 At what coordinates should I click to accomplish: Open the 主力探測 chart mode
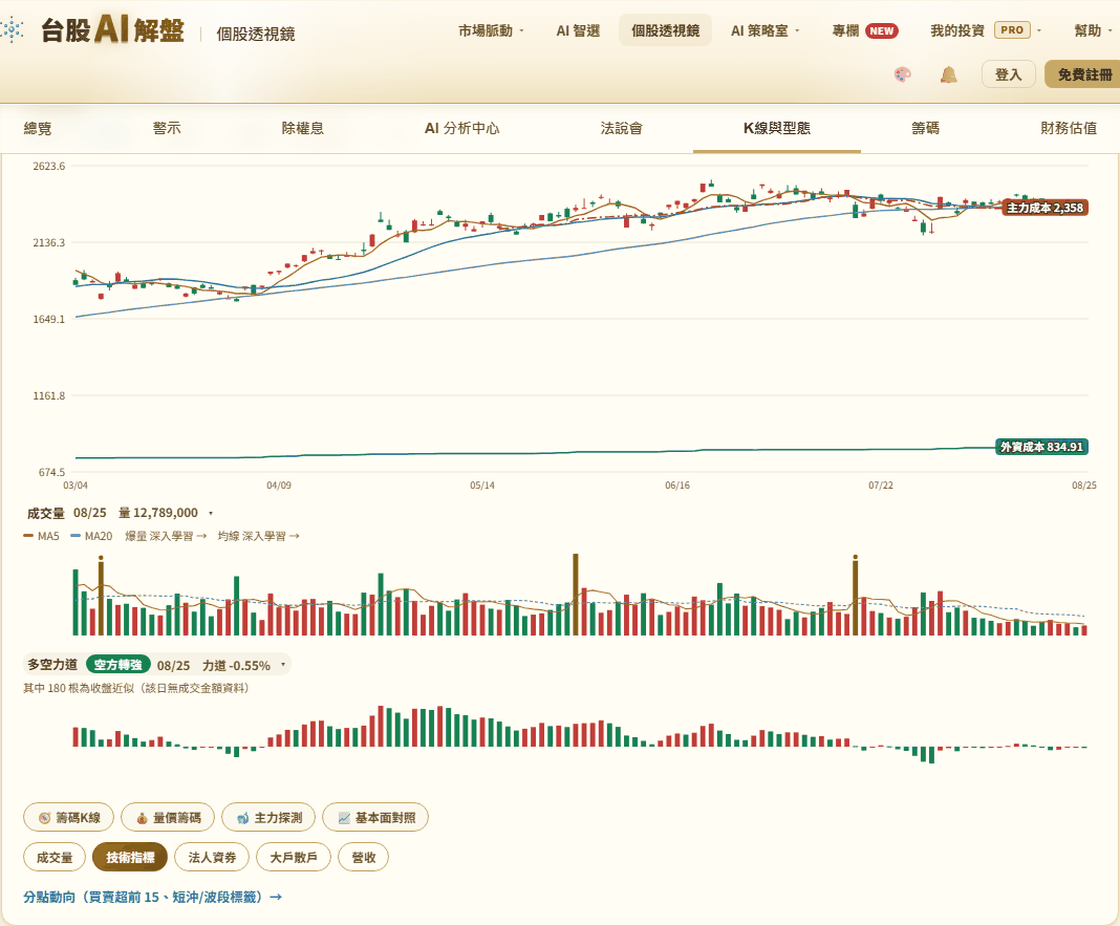(269, 817)
